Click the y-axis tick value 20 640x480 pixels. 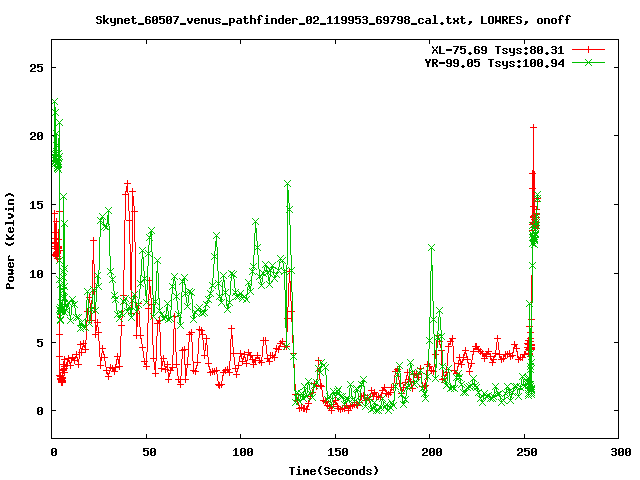click(x=36, y=136)
